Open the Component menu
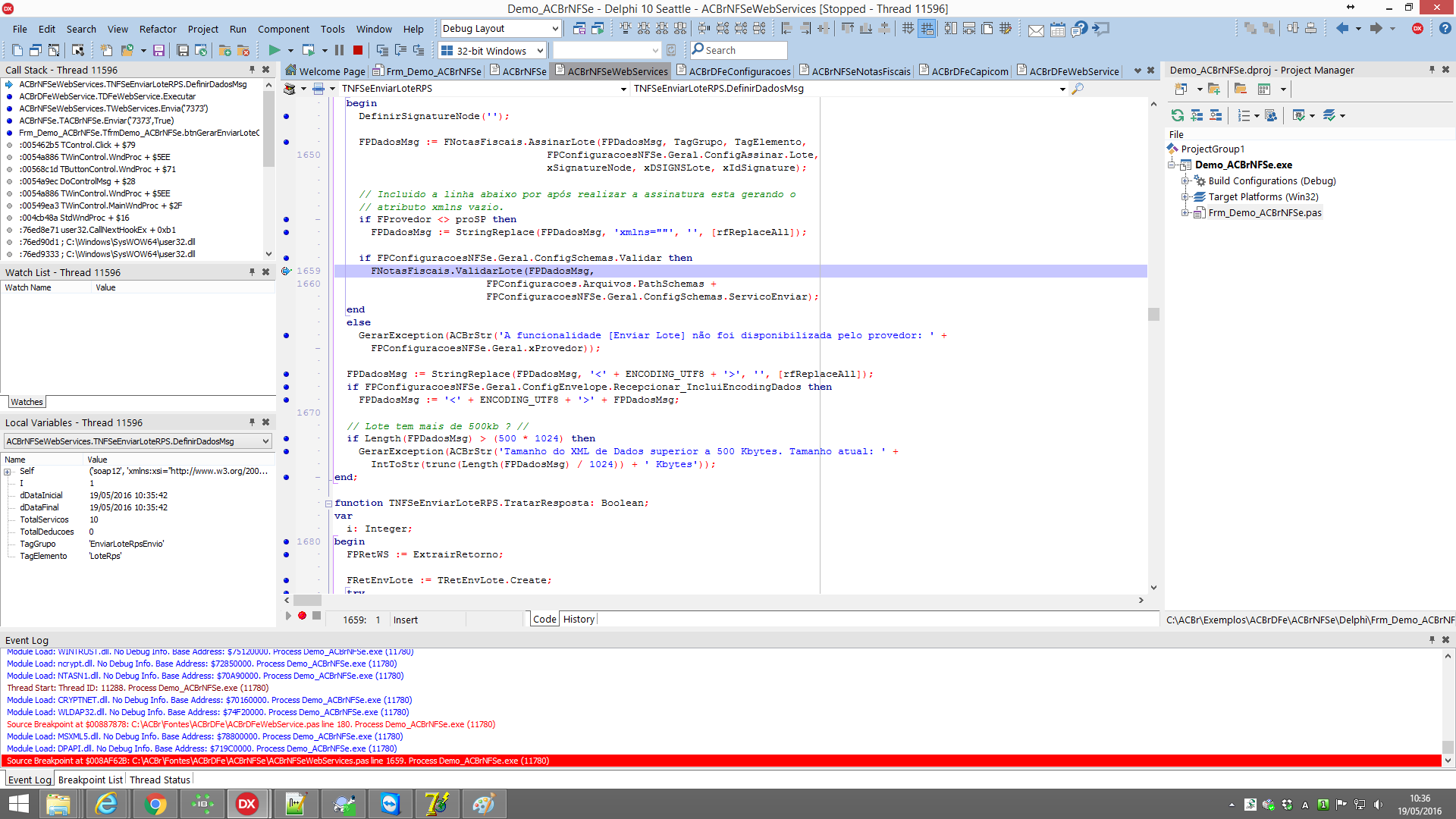This screenshot has width=1456, height=819. [283, 29]
